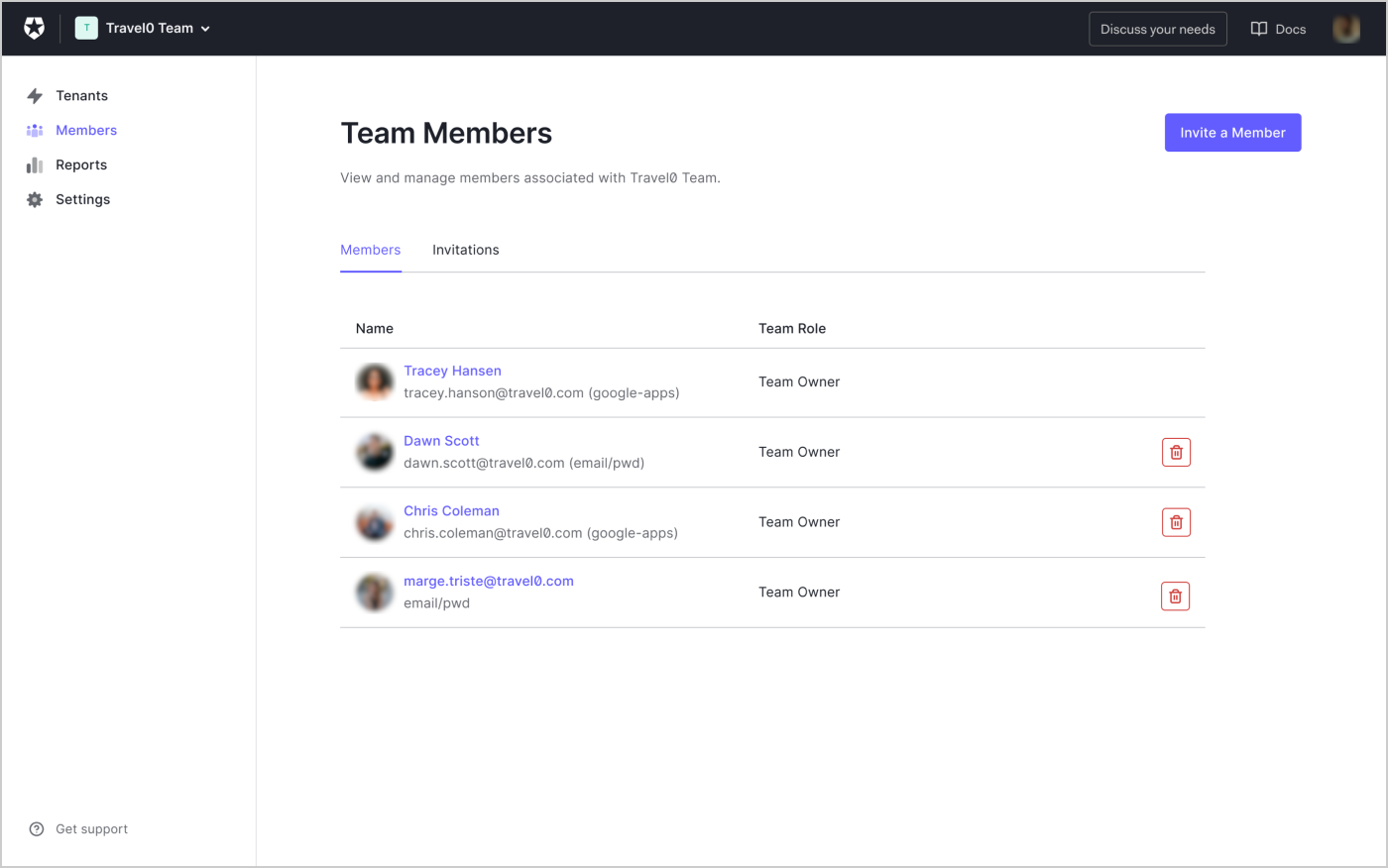Expand the team menu chevron next to Travel0 Team
1388x868 pixels.
tap(207, 29)
